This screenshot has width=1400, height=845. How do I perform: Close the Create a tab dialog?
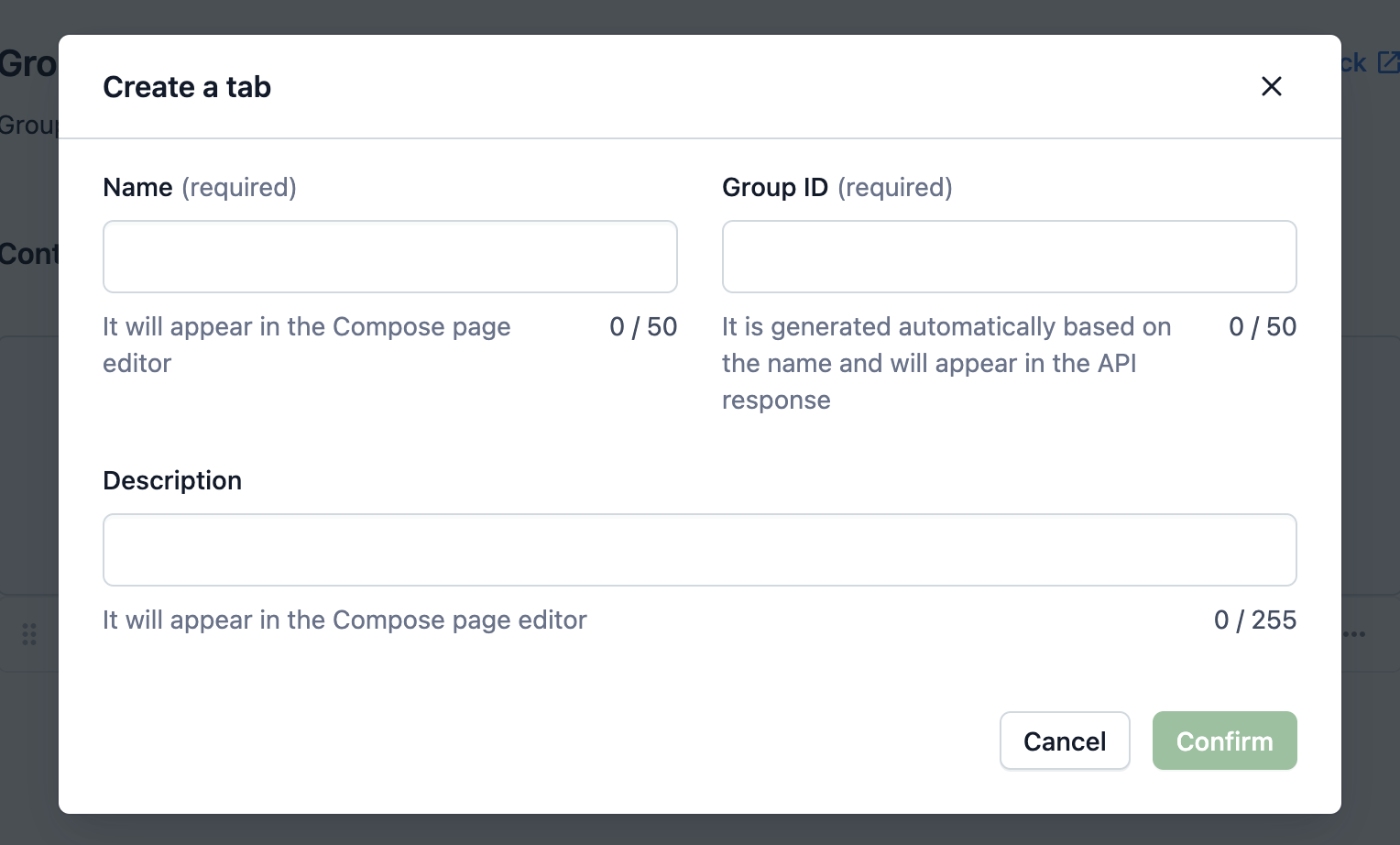[x=1271, y=86]
